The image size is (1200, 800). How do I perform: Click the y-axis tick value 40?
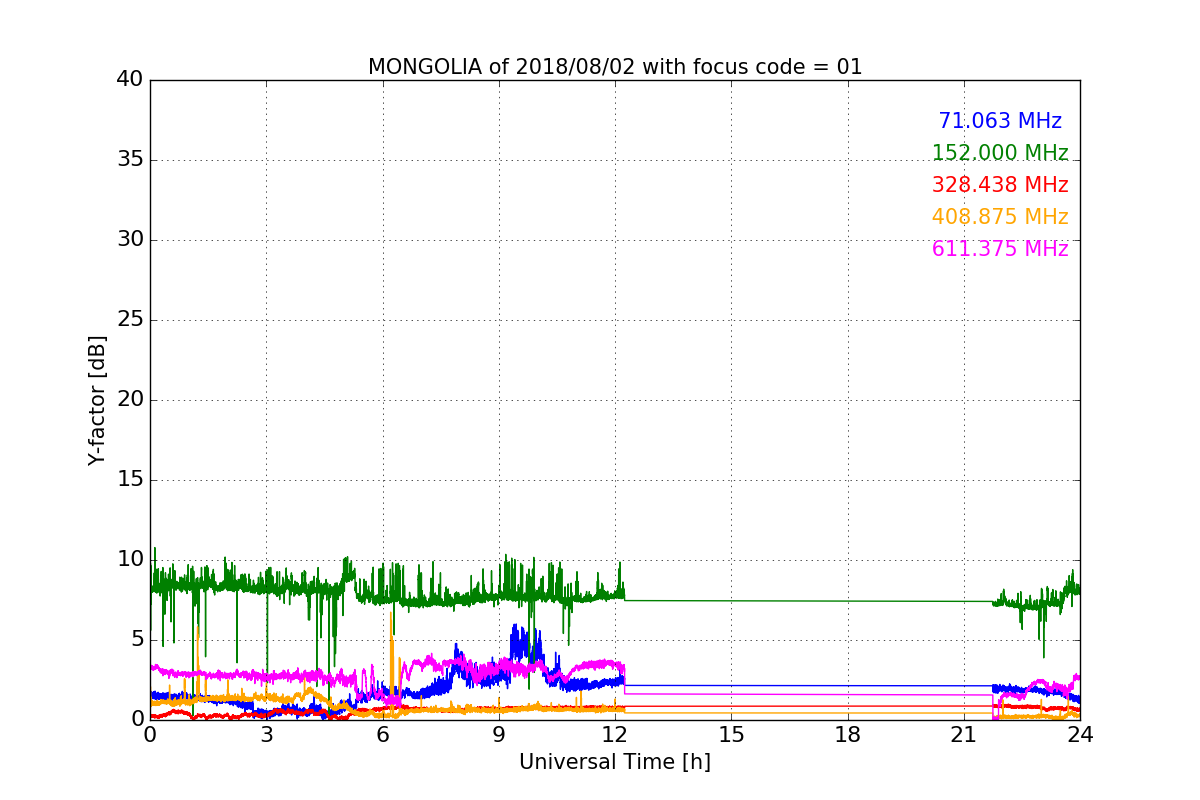pyautogui.click(x=129, y=80)
